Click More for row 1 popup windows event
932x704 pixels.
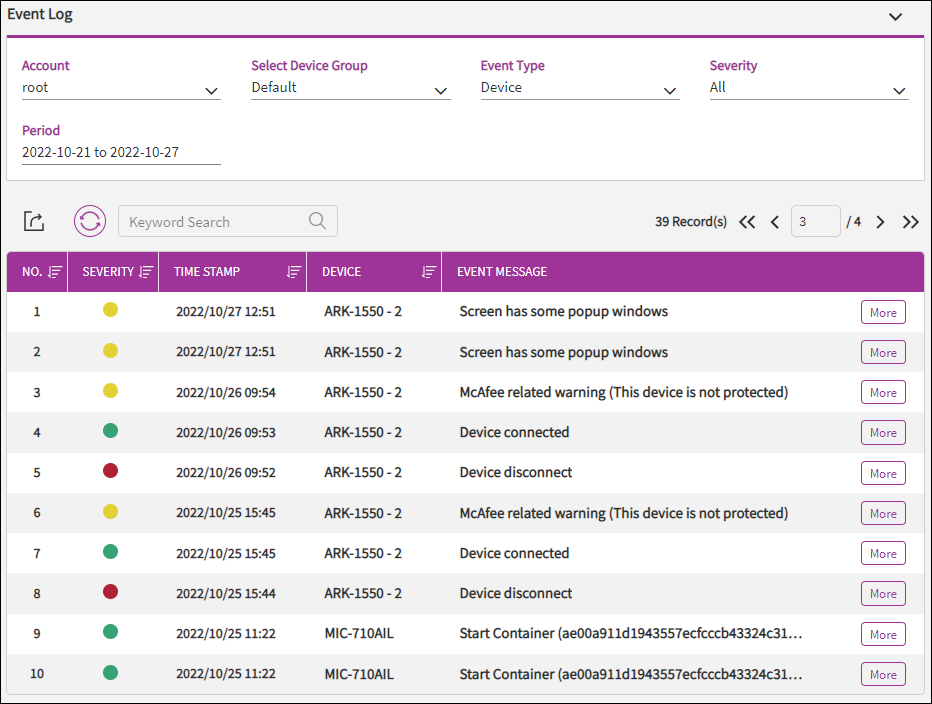(882, 312)
